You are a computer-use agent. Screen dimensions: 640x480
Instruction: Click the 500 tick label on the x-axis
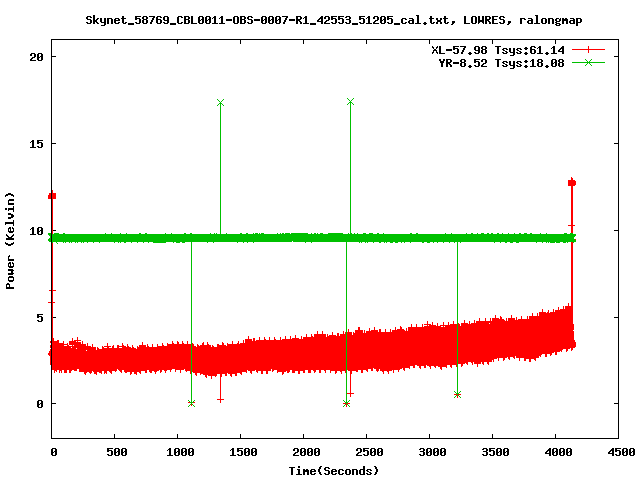(115, 452)
